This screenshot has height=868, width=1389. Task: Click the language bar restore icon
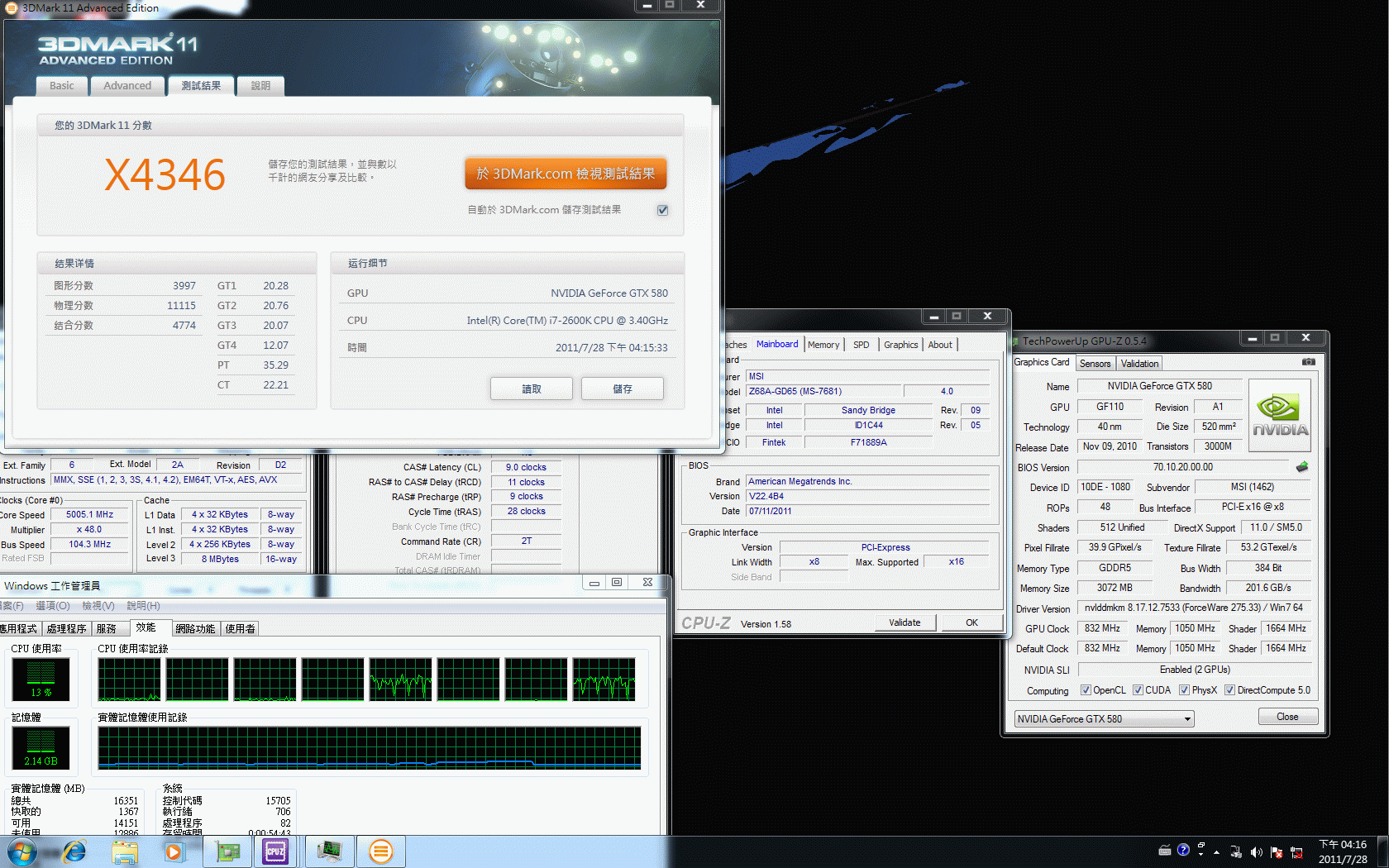[1200, 847]
